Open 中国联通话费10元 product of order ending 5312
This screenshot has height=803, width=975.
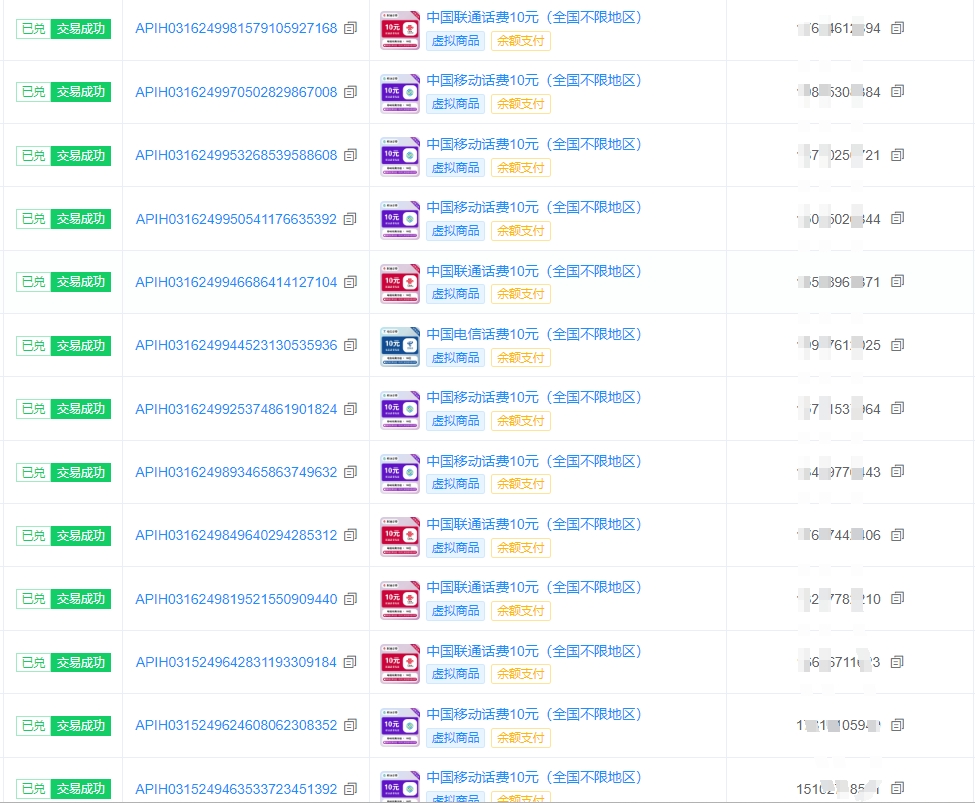534,524
